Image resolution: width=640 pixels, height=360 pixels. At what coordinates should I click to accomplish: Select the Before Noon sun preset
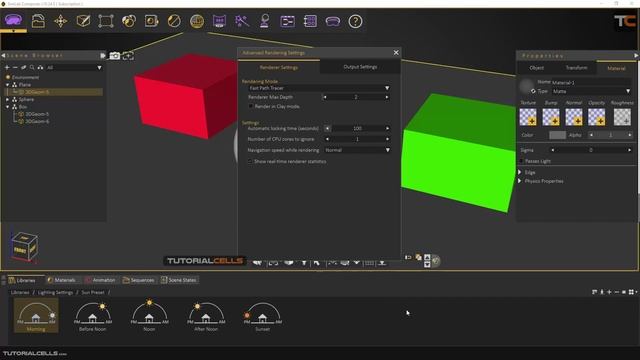tap(93, 316)
